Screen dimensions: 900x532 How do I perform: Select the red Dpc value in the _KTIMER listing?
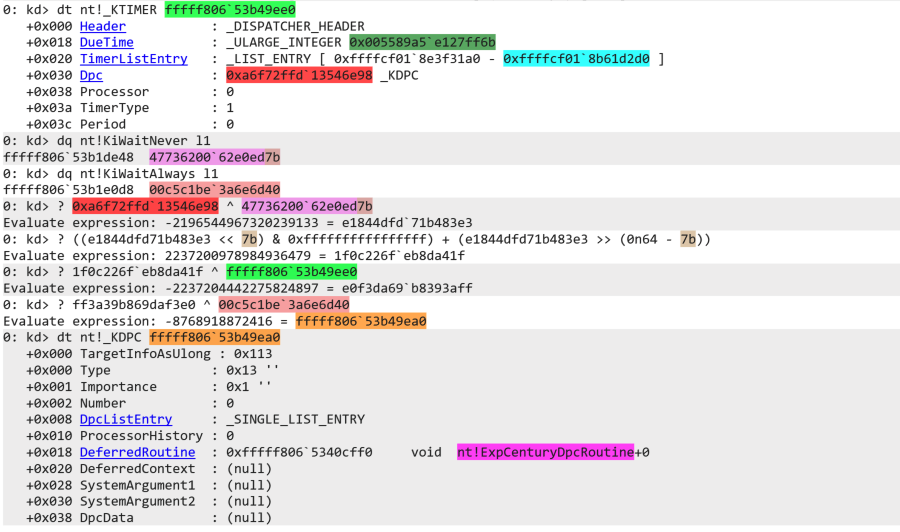[299, 75]
